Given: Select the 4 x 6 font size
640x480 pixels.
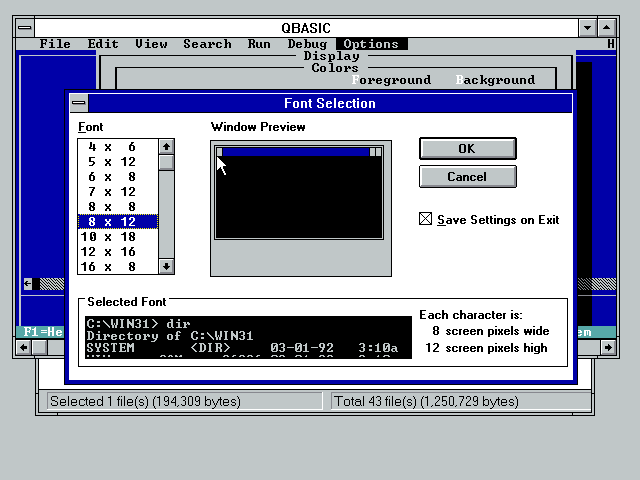Looking at the screenshot, I should pyautogui.click(x=118, y=147).
